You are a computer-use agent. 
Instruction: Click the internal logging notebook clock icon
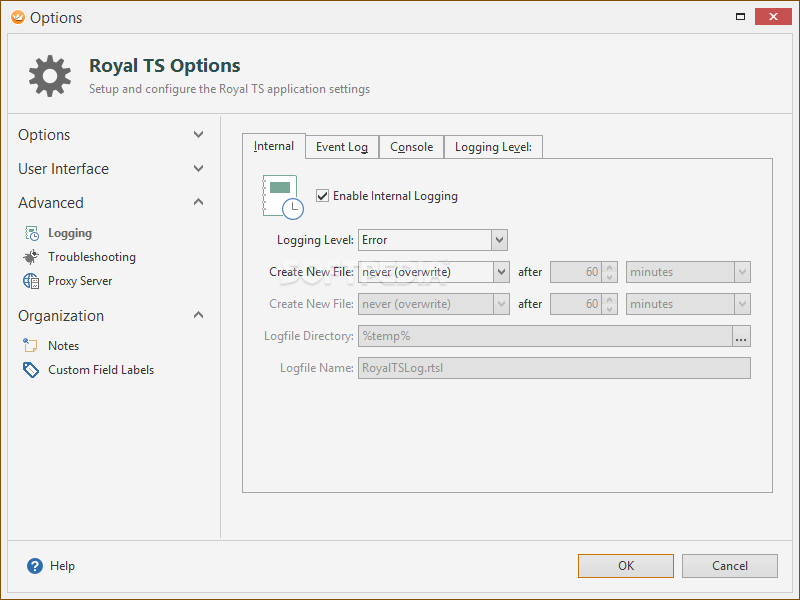pyautogui.click(x=283, y=197)
